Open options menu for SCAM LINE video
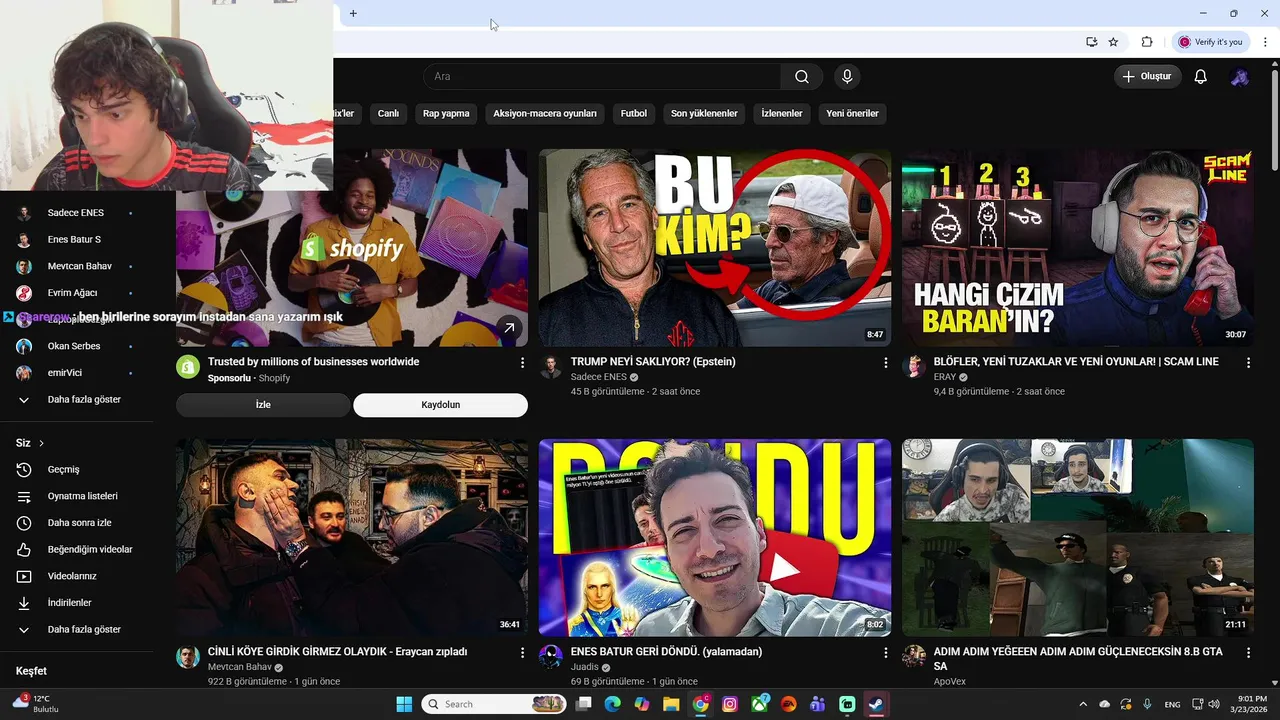Image resolution: width=1280 pixels, height=720 pixels. point(1248,363)
